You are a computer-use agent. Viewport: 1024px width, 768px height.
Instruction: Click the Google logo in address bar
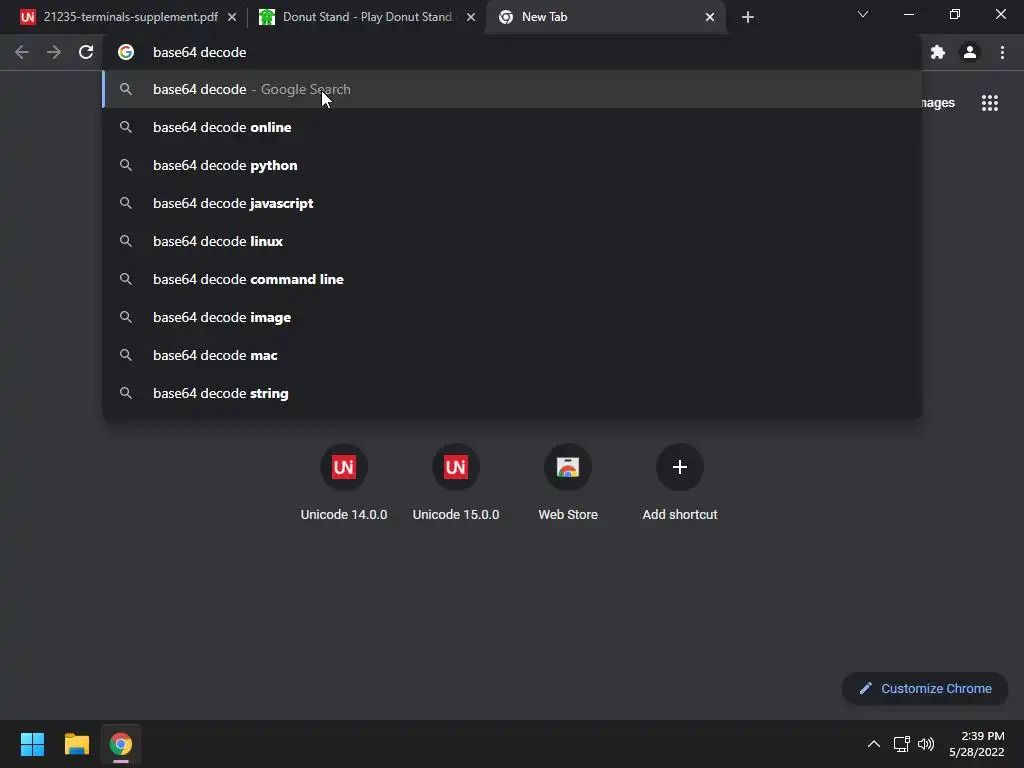point(126,52)
